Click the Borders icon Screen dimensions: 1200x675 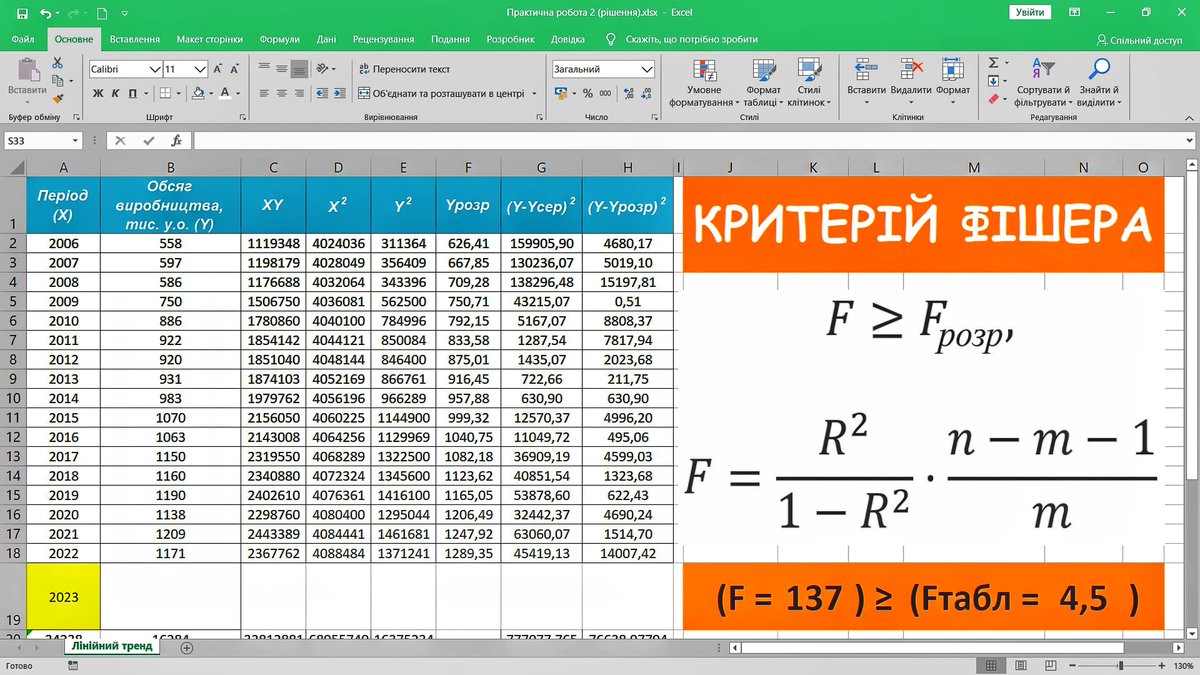point(163,93)
